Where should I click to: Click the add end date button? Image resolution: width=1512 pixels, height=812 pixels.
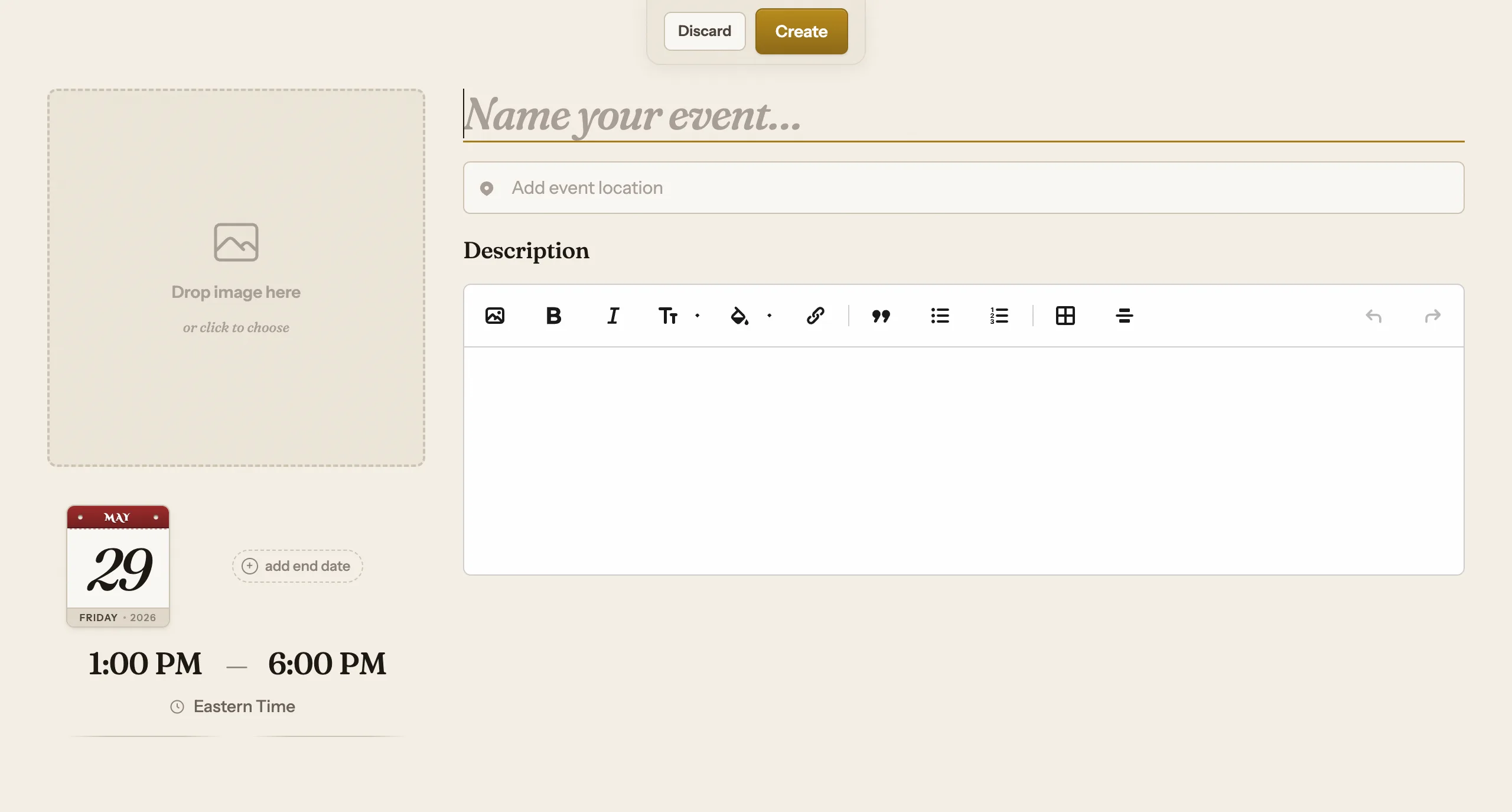[x=297, y=566]
